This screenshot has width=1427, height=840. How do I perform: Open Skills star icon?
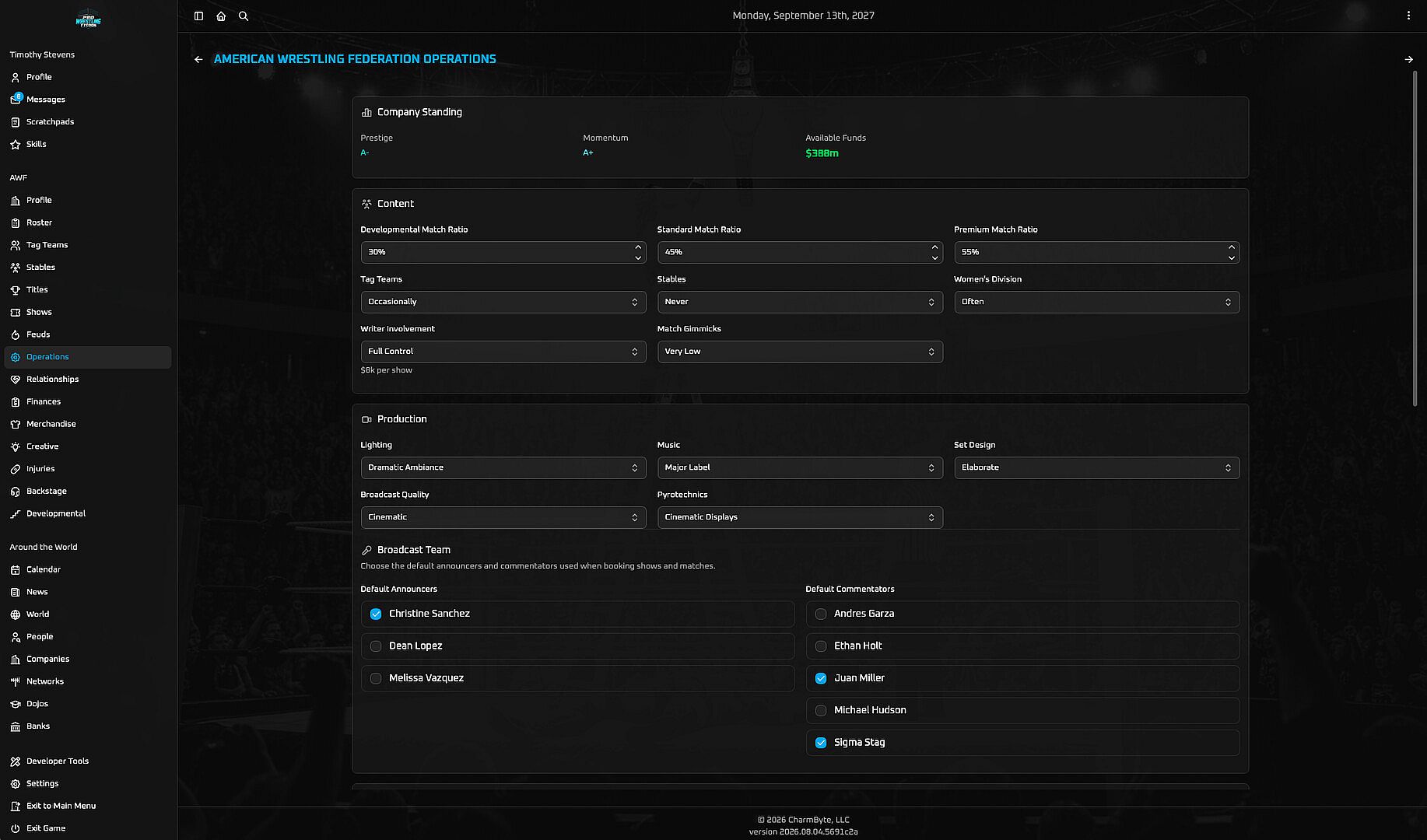(x=16, y=144)
